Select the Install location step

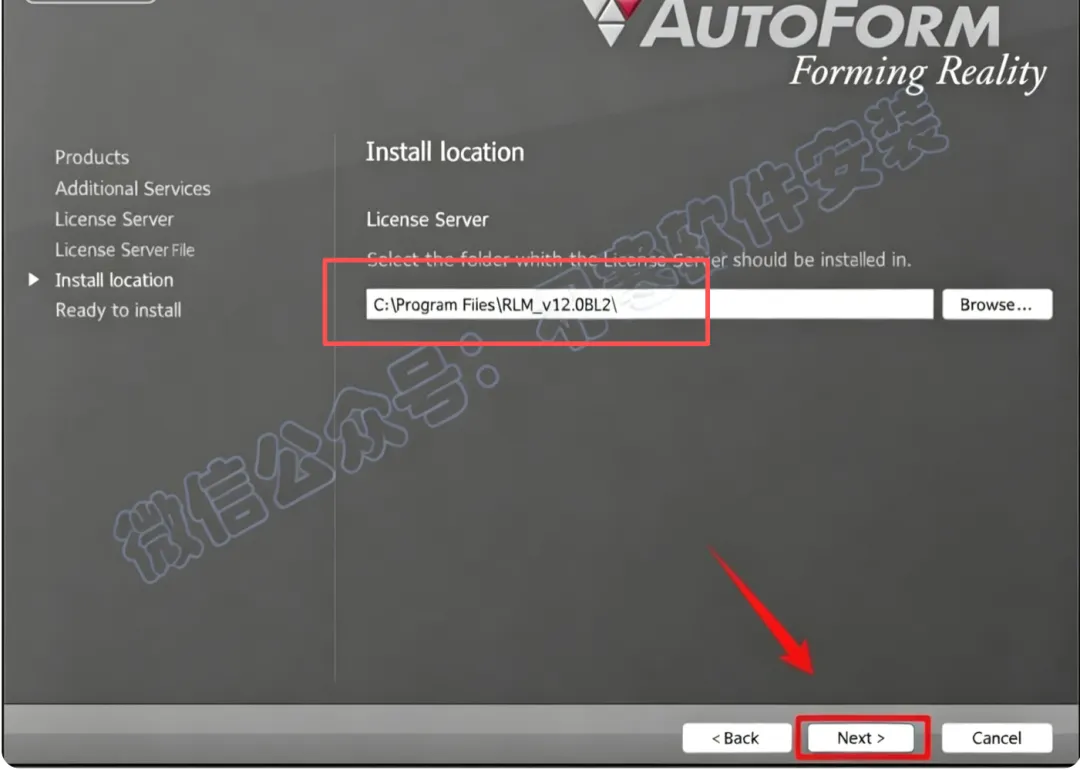(x=114, y=280)
